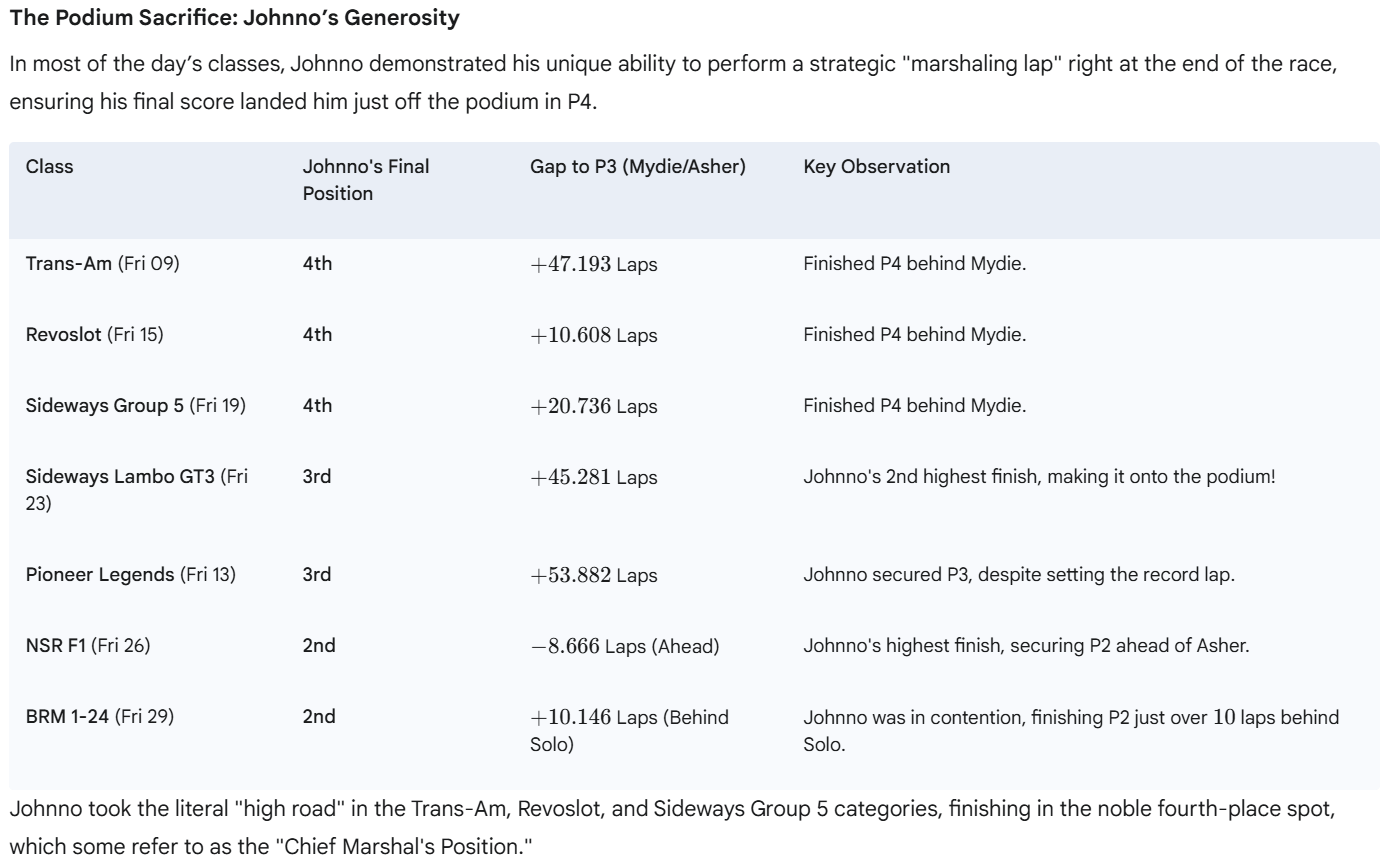The width and height of the screenshot is (1386, 865).
Task: Click the Revoslot (Fri 15) class cell
Action: point(94,335)
